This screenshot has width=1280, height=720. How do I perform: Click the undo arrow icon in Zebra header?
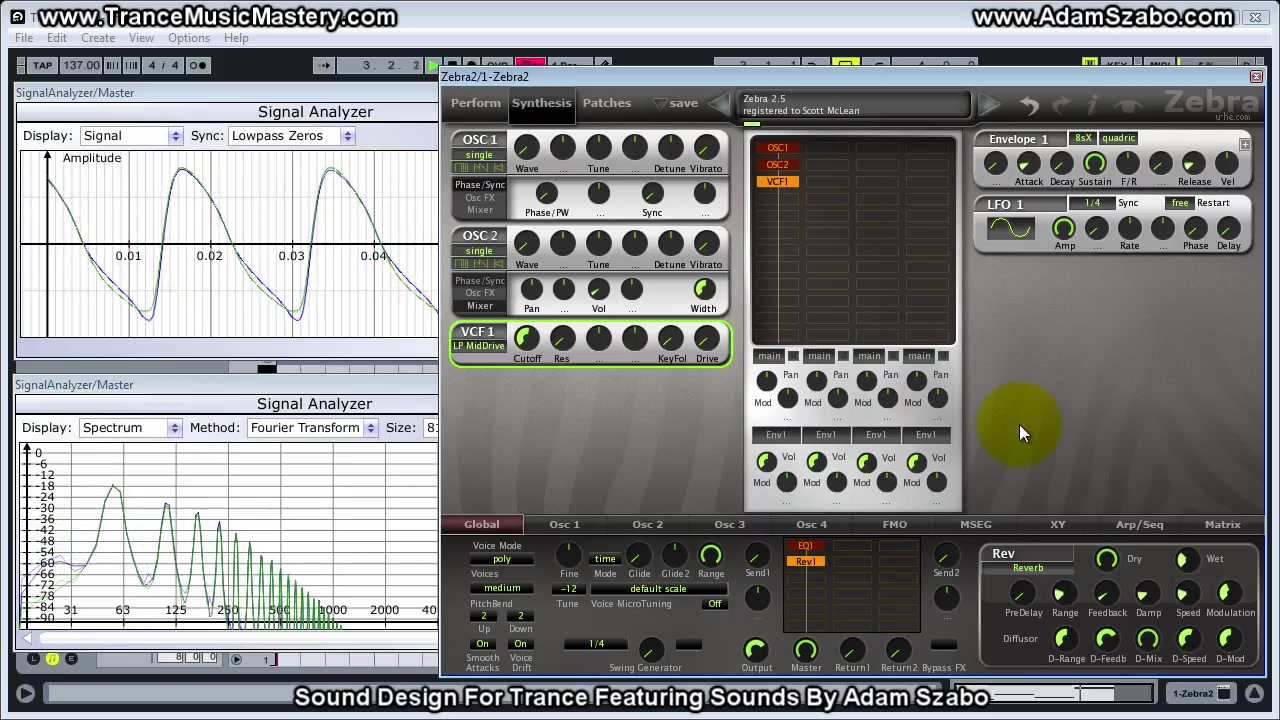point(1029,104)
